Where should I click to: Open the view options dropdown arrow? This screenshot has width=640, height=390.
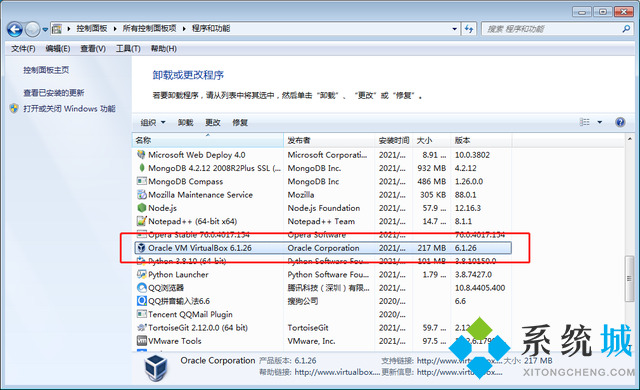tap(600, 122)
